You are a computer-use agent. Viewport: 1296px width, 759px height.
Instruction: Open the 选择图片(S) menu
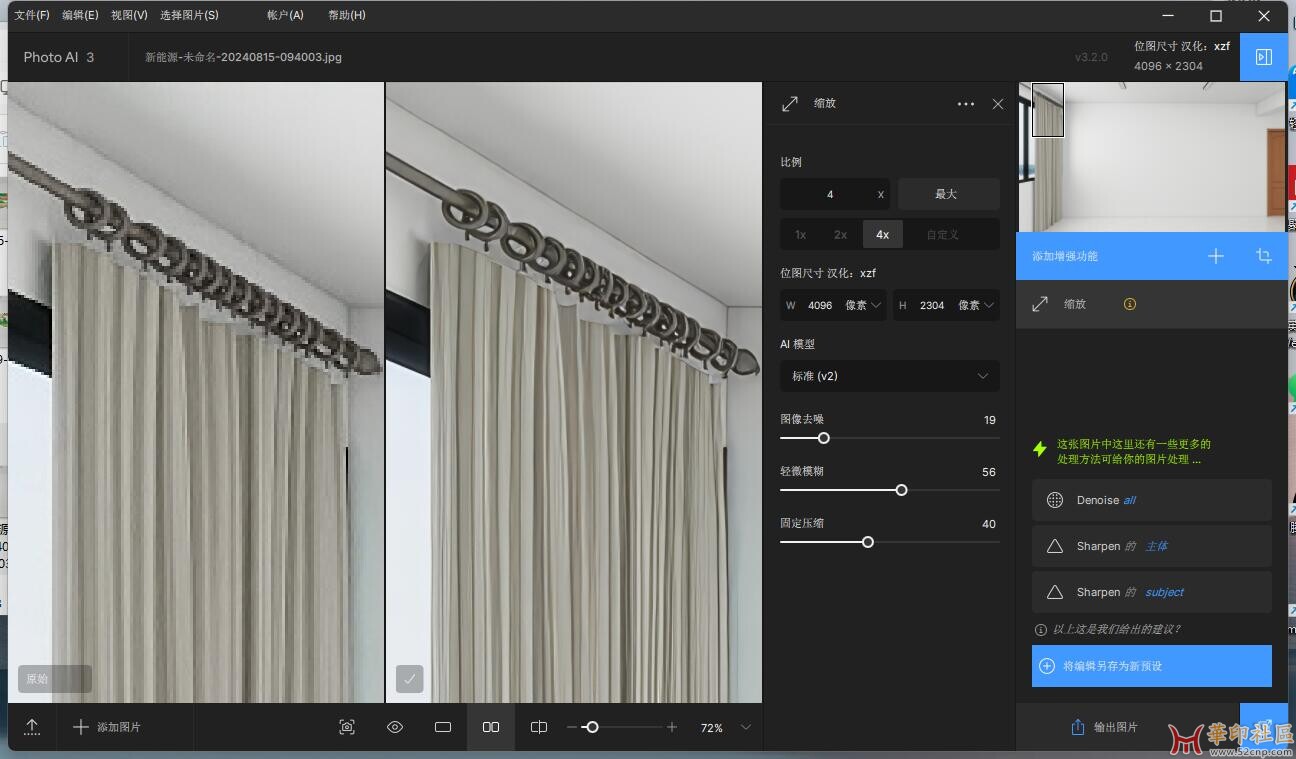(x=189, y=15)
